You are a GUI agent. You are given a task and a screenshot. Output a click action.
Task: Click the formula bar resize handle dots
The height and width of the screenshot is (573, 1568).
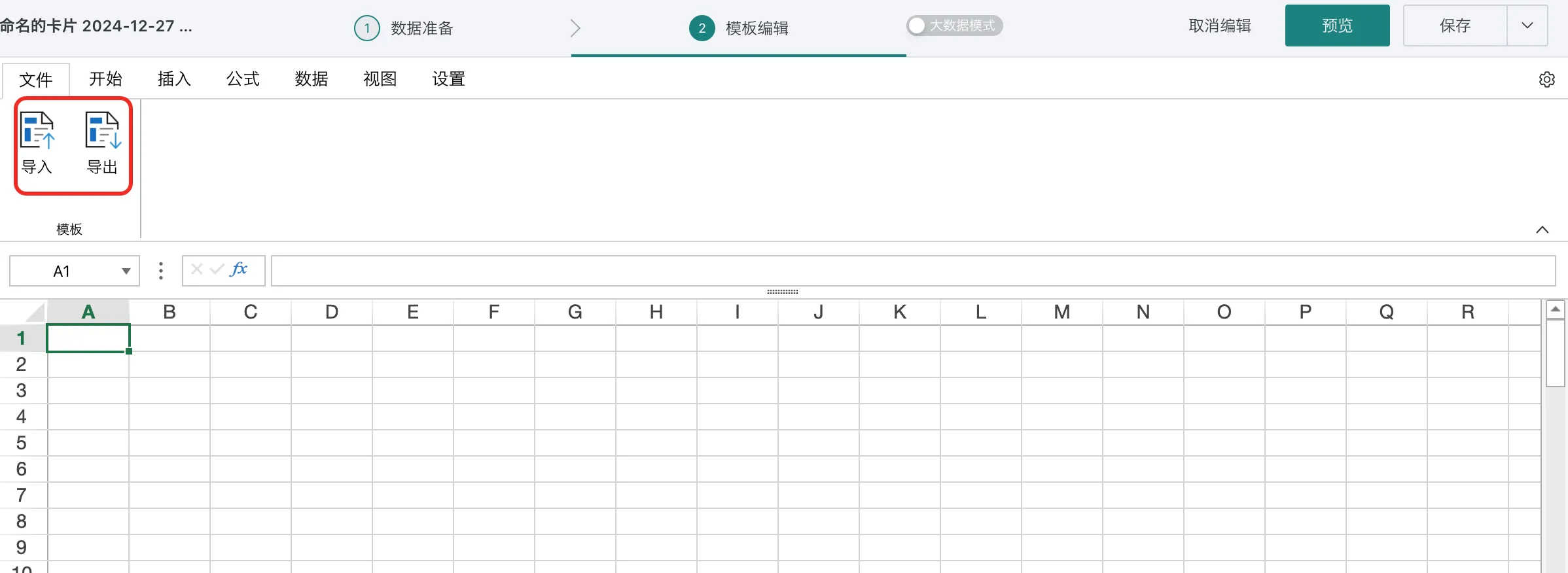783,292
